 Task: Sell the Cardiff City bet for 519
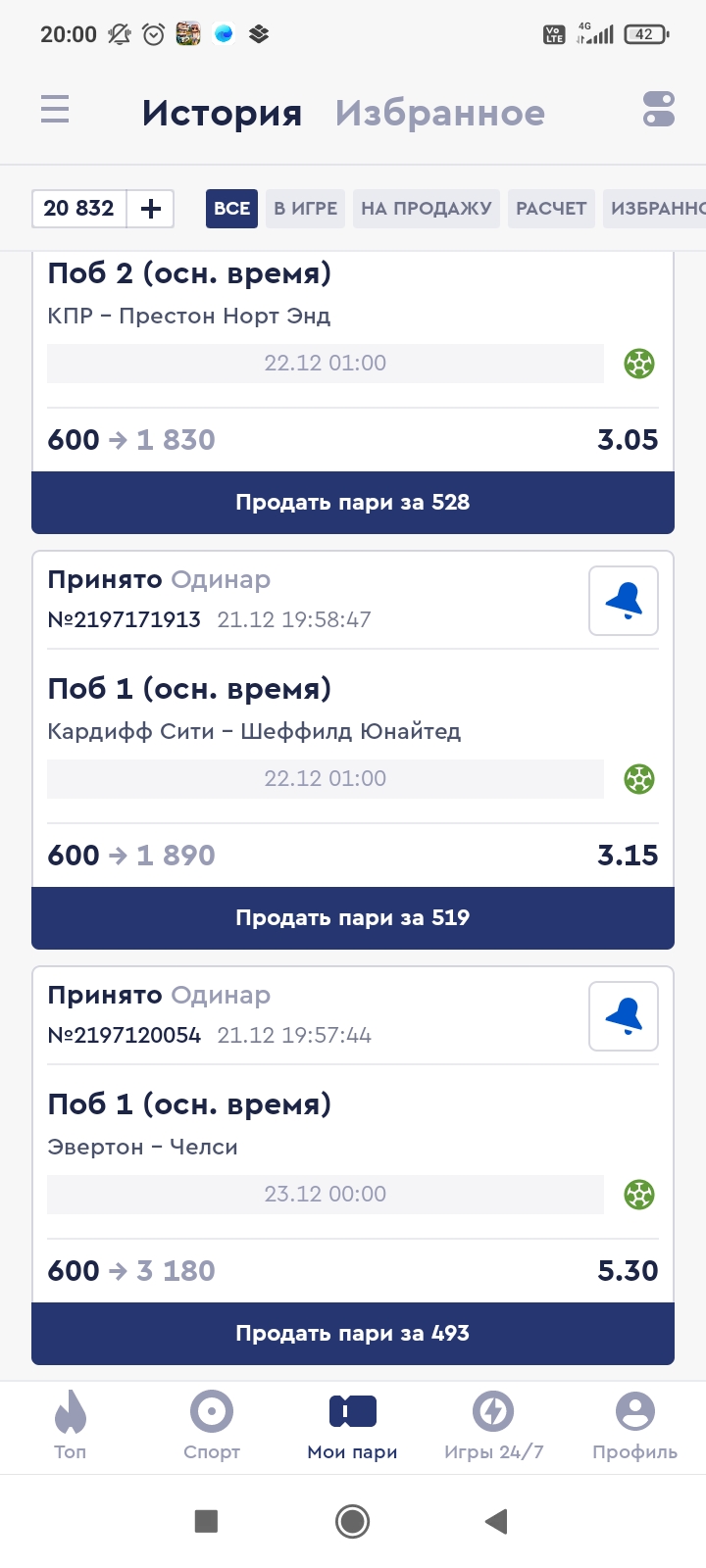click(x=353, y=918)
